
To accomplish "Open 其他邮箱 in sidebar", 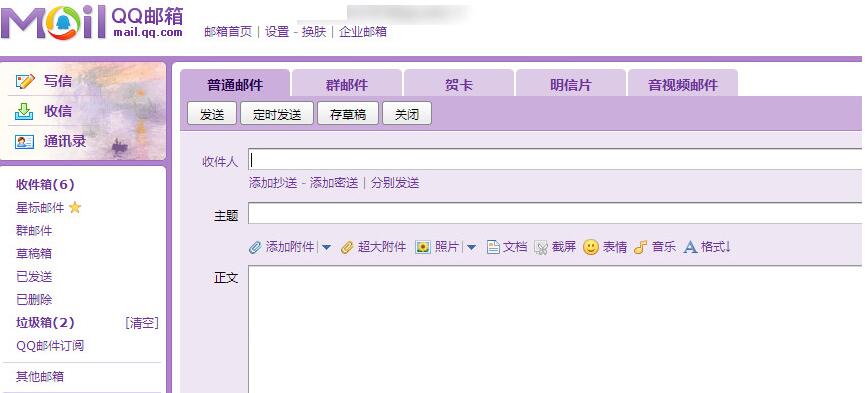I will pos(40,376).
